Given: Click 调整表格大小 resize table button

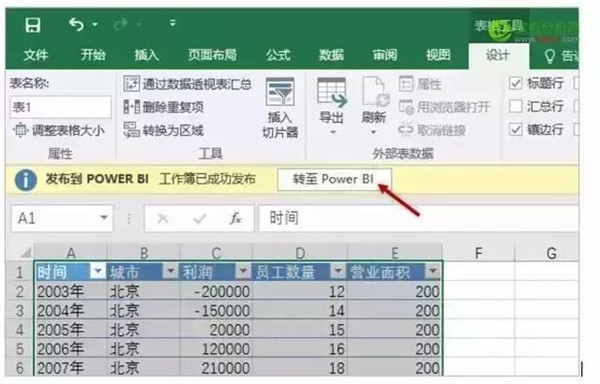Looking at the screenshot, I should coord(59,131).
